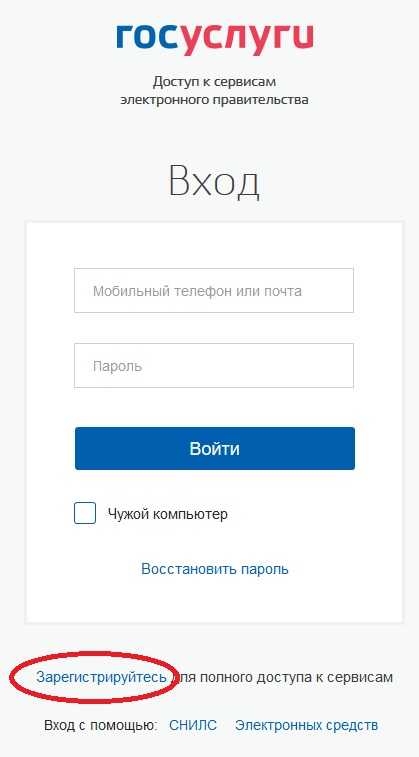Viewport: 419px width, 757px height.
Task: Click the 'для полного доступа к сервисам' text
Action: 283,677
